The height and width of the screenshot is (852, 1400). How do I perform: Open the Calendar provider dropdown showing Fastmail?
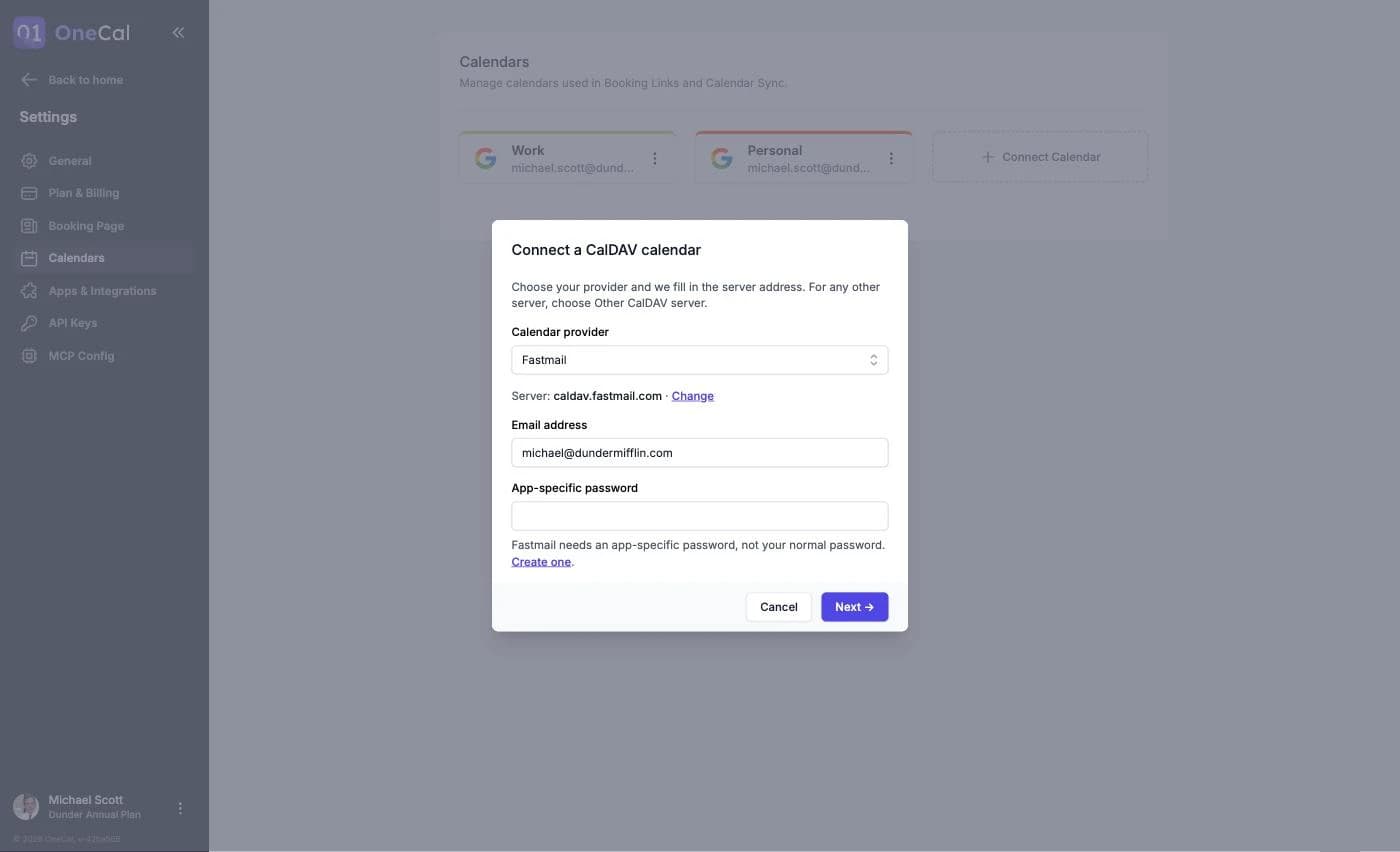click(700, 360)
